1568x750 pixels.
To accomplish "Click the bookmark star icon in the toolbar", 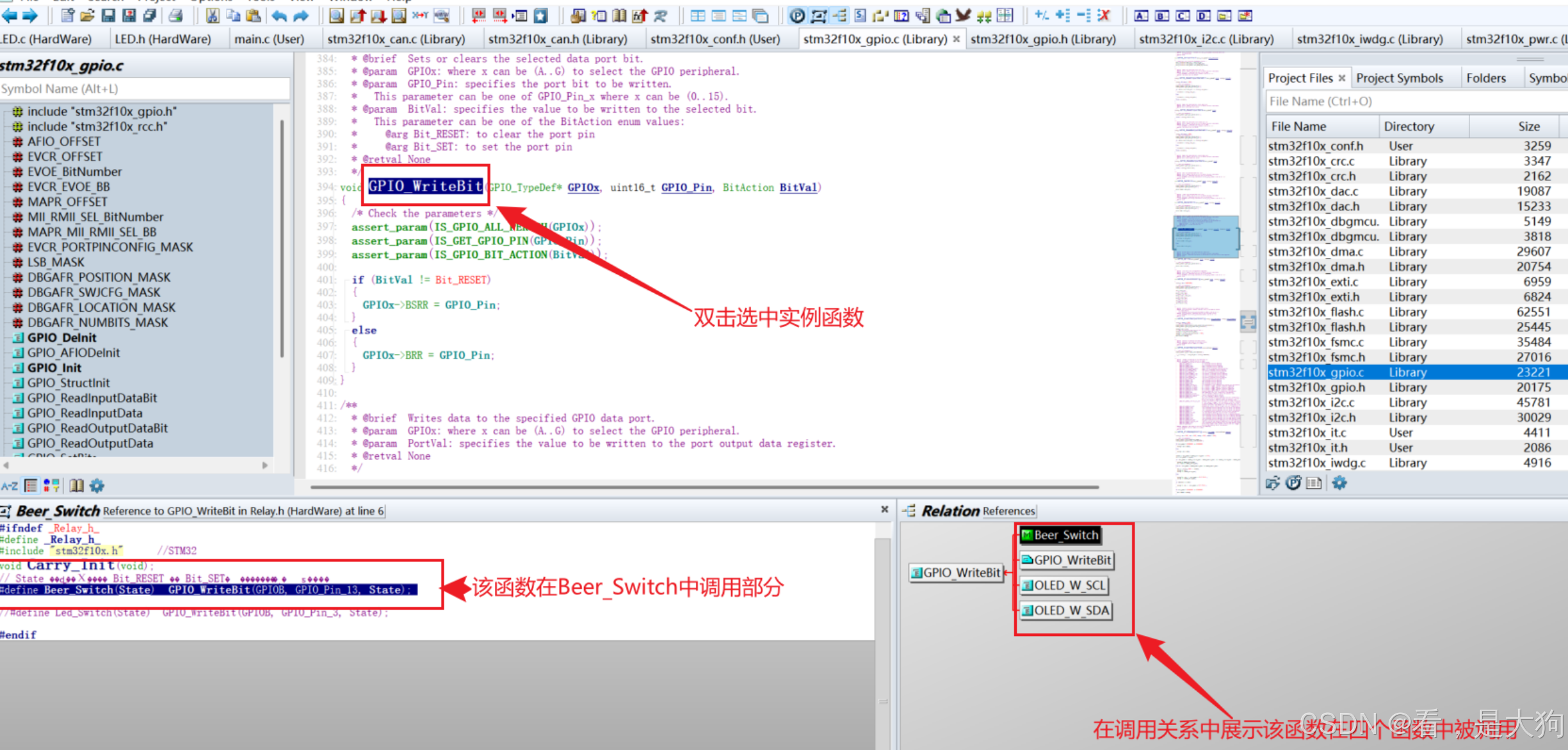I will coord(540,15).
